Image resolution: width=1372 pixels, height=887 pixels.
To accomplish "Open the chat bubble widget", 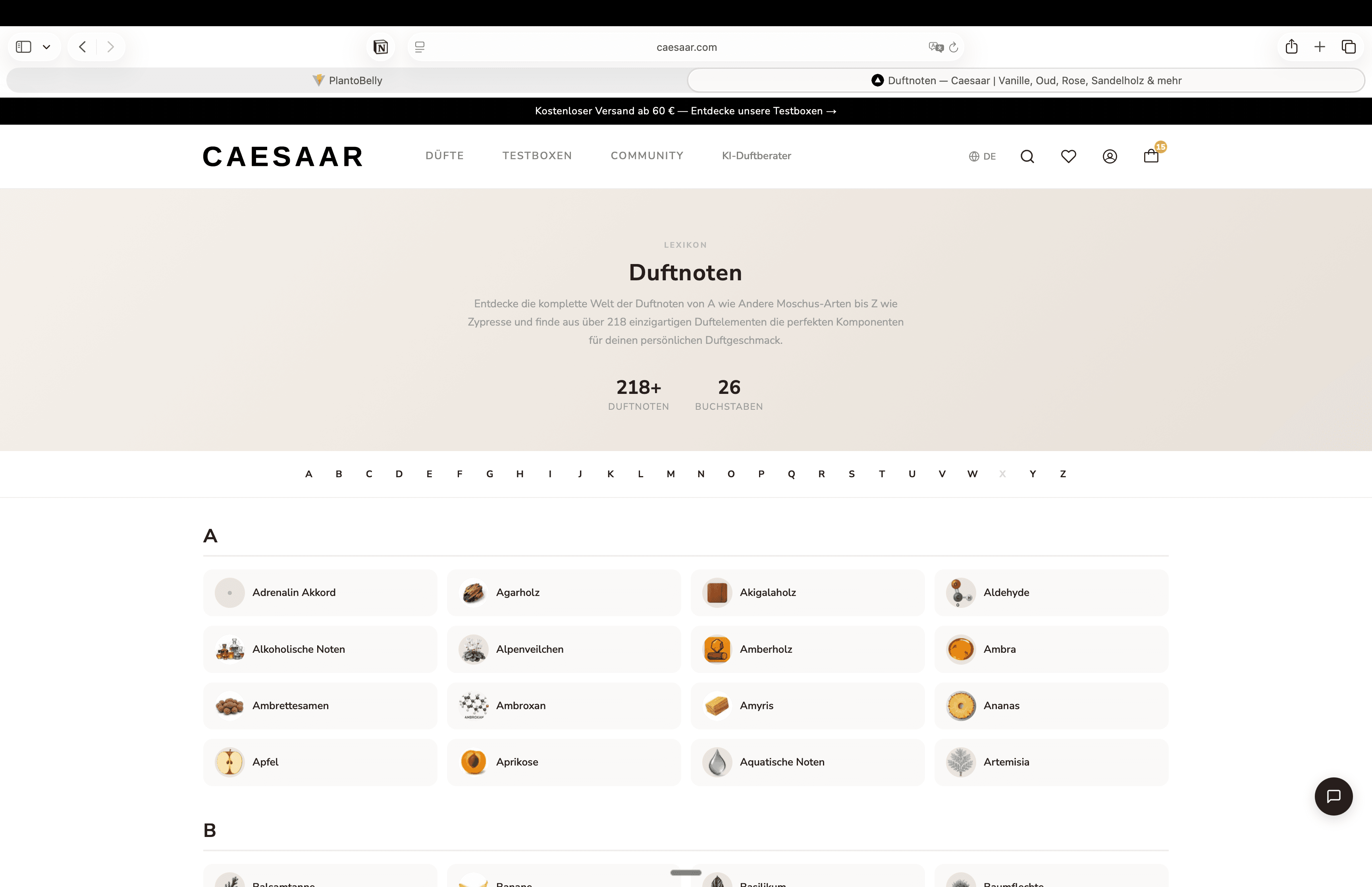I will (1333, 796).
